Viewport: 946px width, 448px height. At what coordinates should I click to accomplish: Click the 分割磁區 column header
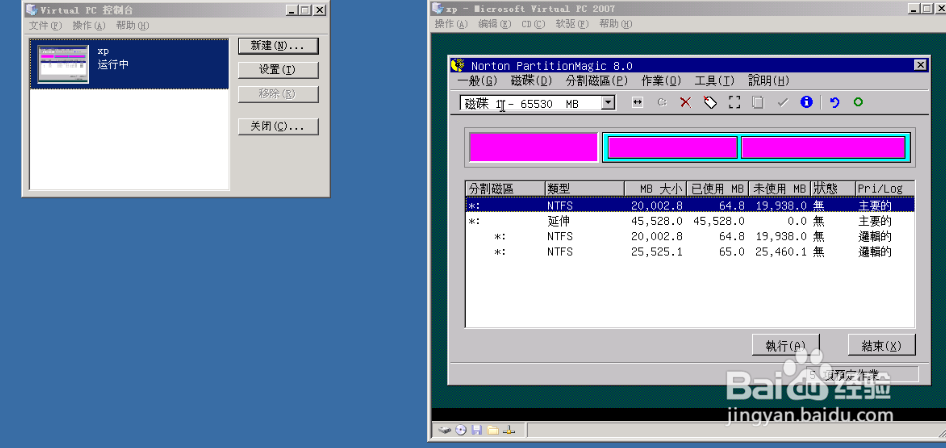click(505, 189)
